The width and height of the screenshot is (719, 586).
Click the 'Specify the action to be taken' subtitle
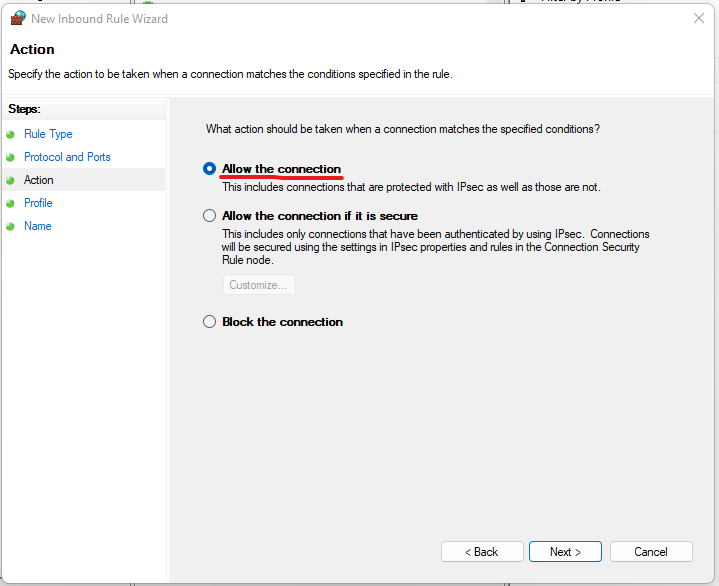coord(230,74)
